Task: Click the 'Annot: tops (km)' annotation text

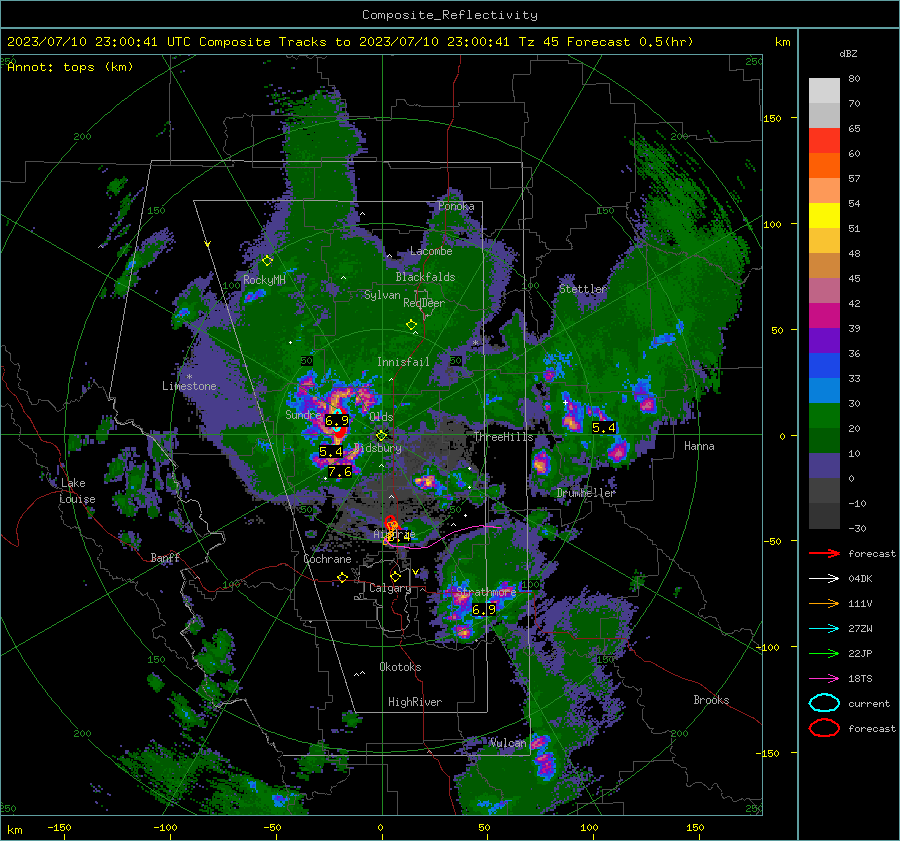Action: 70,67
